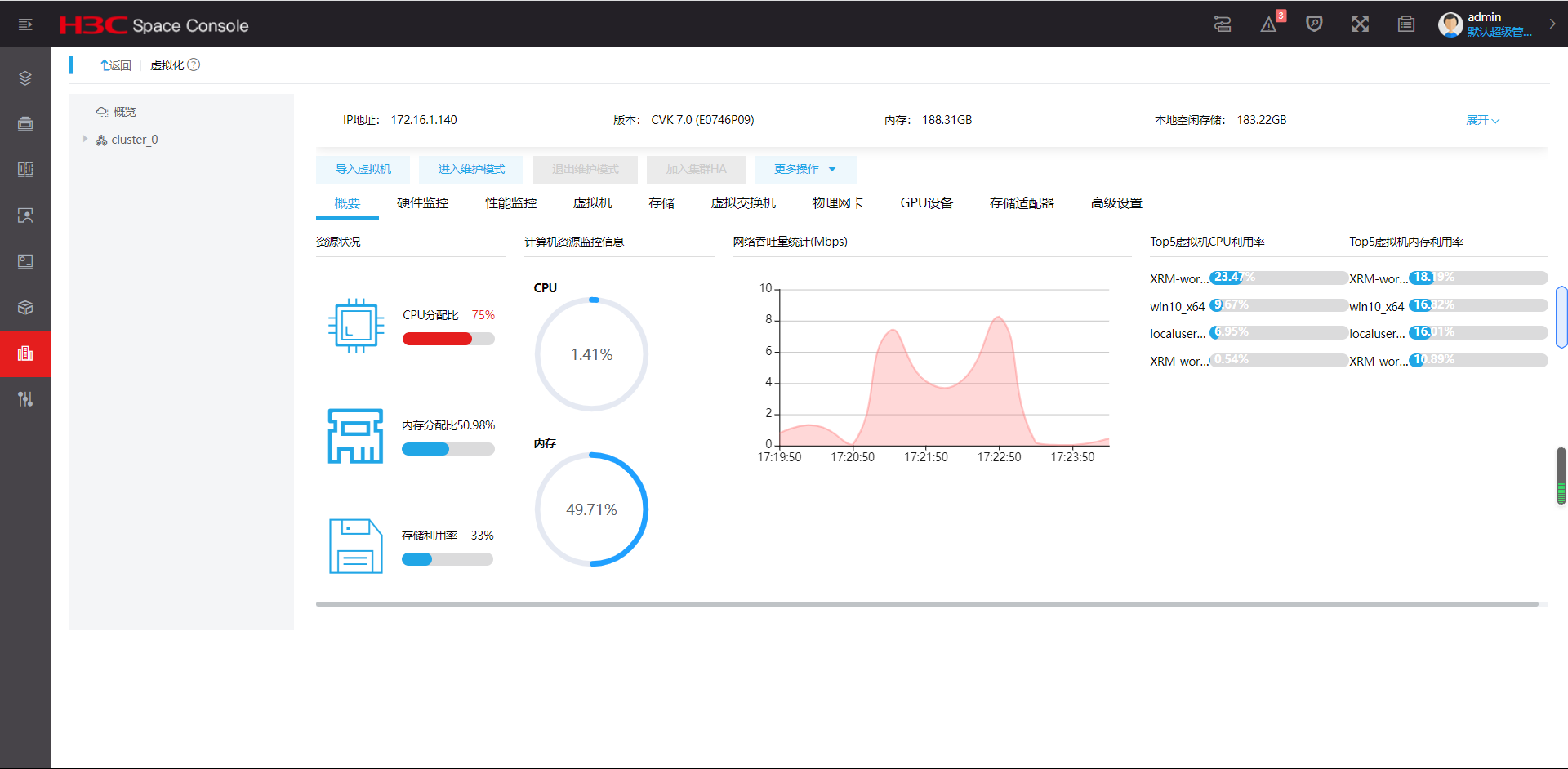The image size is (1568, 769).
Task: Click the 导入虚拟机 button
Action: tap(363, 169)
